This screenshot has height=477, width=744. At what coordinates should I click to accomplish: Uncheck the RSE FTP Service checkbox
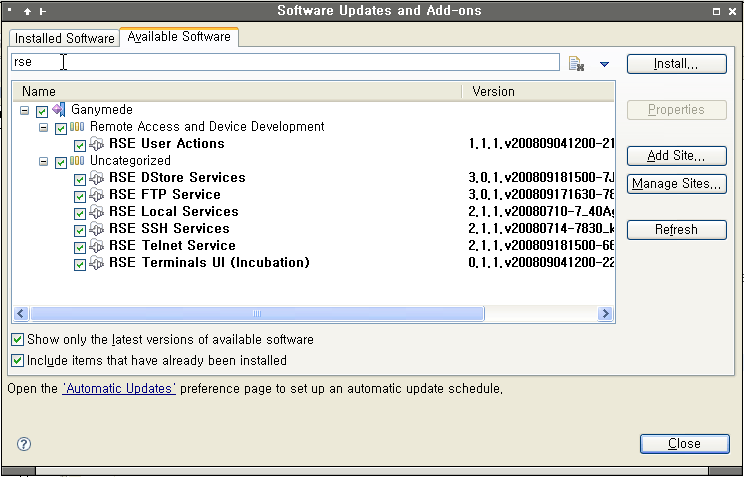coord(80,196)
